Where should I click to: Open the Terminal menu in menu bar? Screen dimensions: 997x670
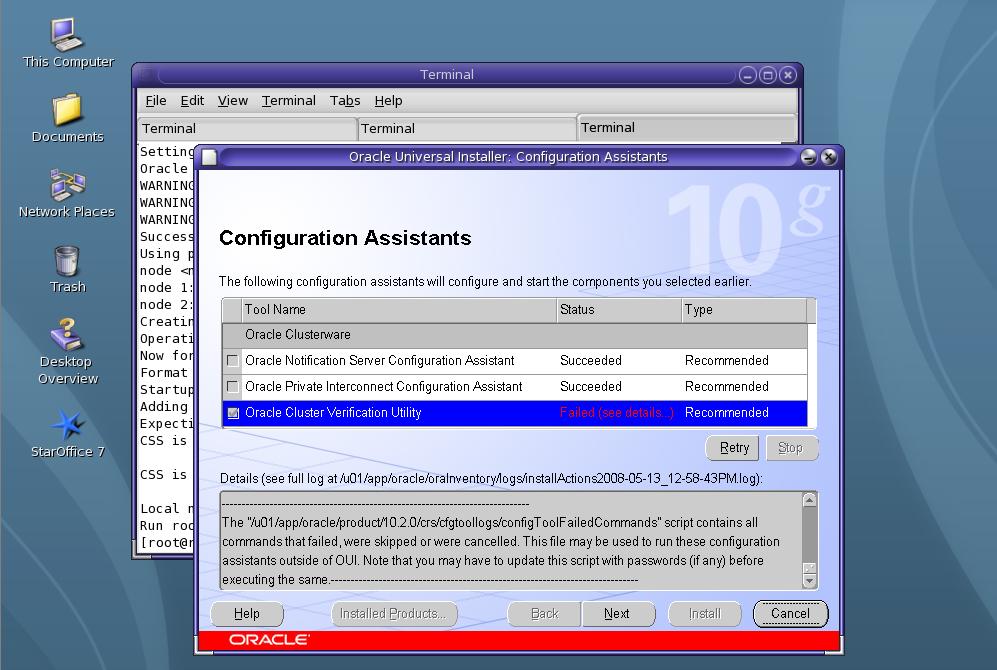tap(289, 100)
